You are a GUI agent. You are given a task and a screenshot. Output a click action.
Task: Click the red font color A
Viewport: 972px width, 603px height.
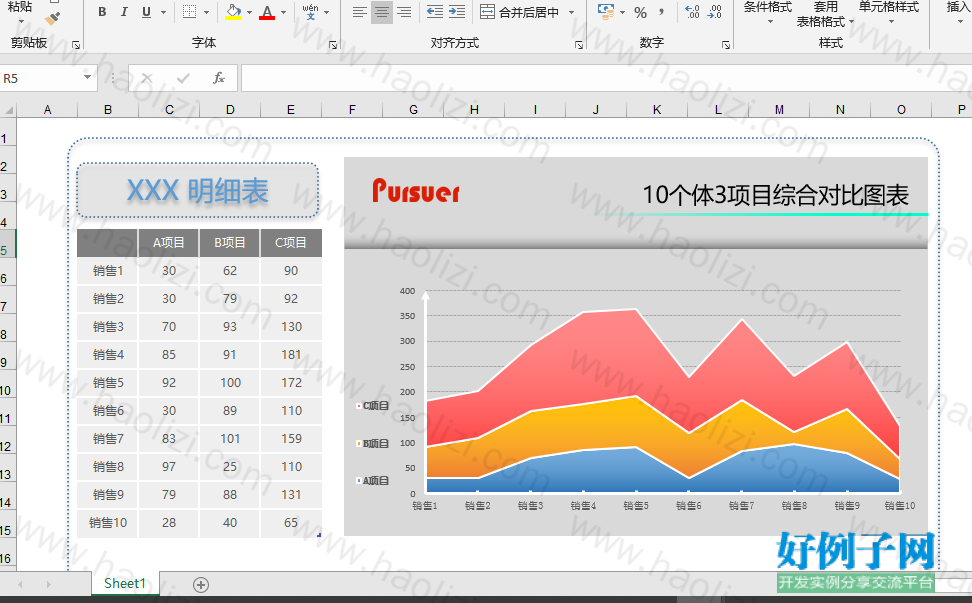[x=267, y=12]
